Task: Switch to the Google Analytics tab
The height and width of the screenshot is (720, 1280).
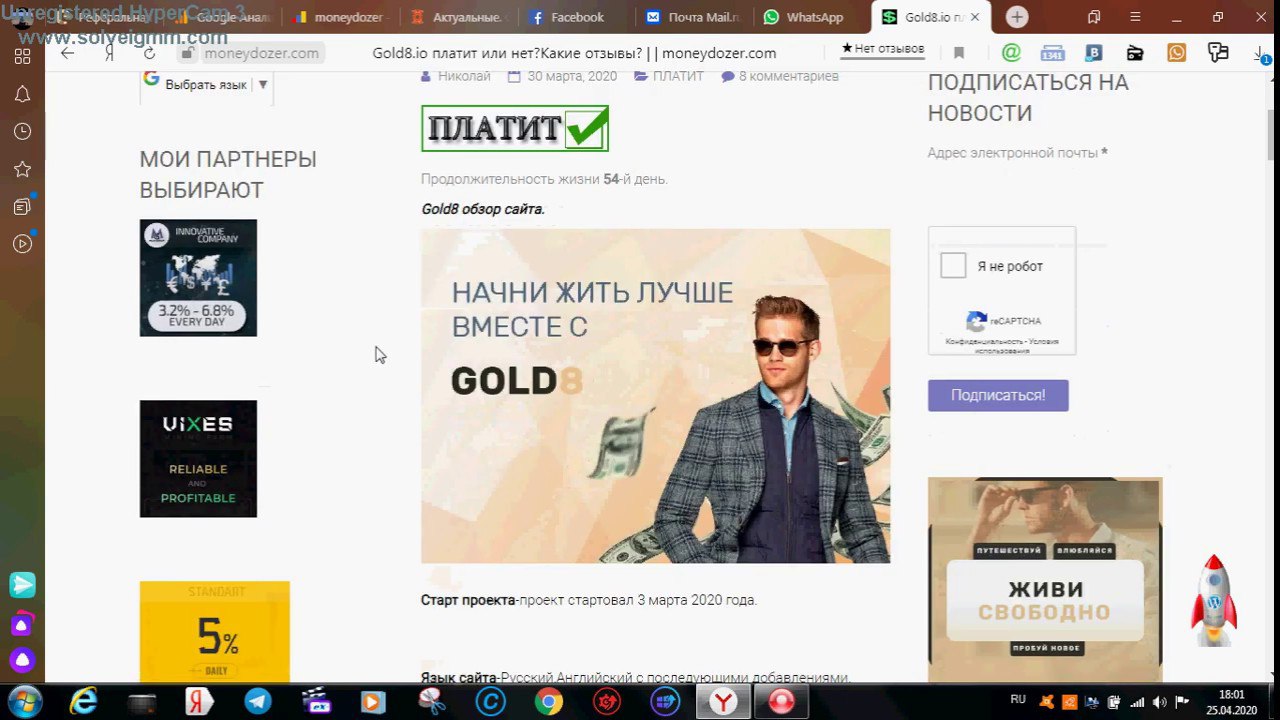Action: [224, 17]
